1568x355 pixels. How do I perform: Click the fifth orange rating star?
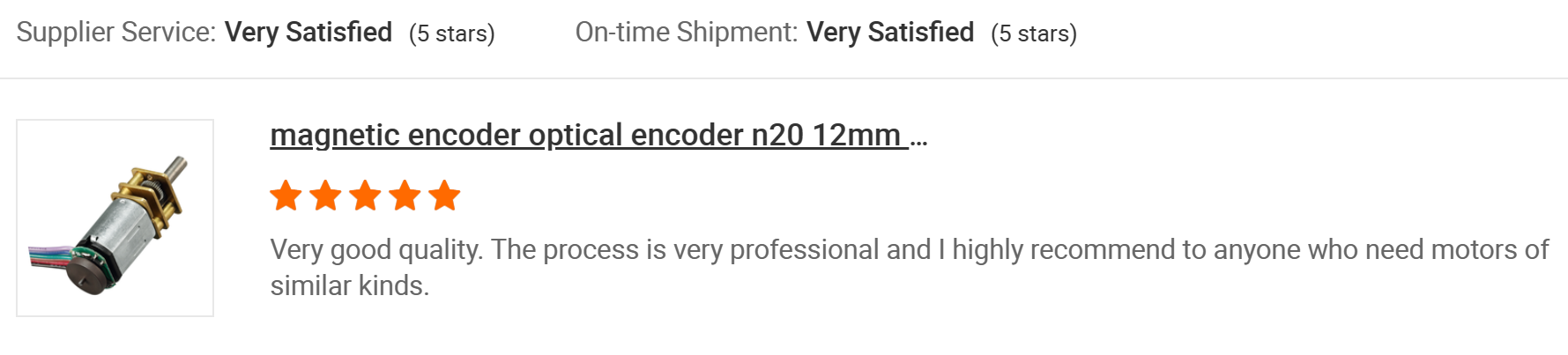point(444,196)
